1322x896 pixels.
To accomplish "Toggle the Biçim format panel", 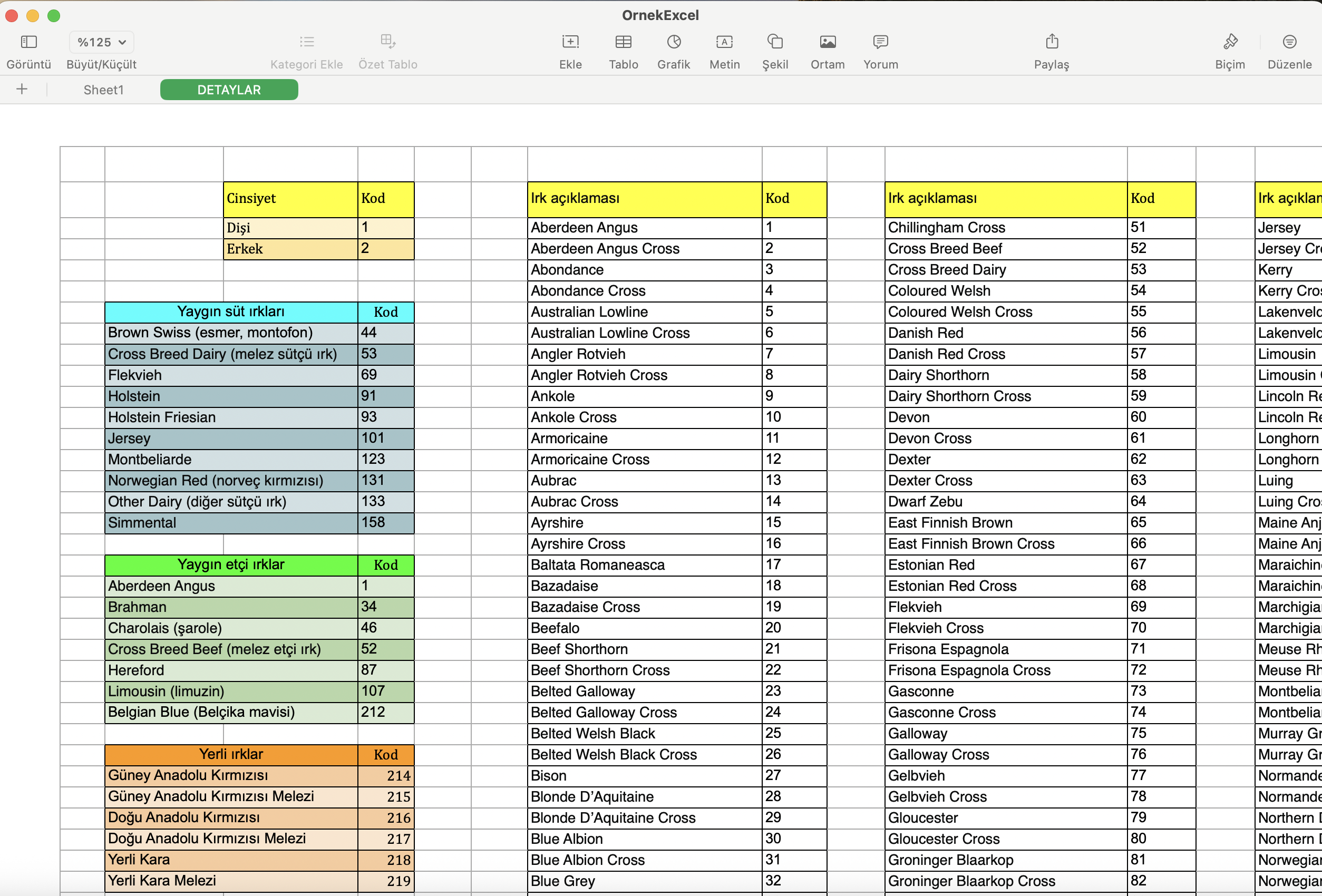I will pos(1230,42).
